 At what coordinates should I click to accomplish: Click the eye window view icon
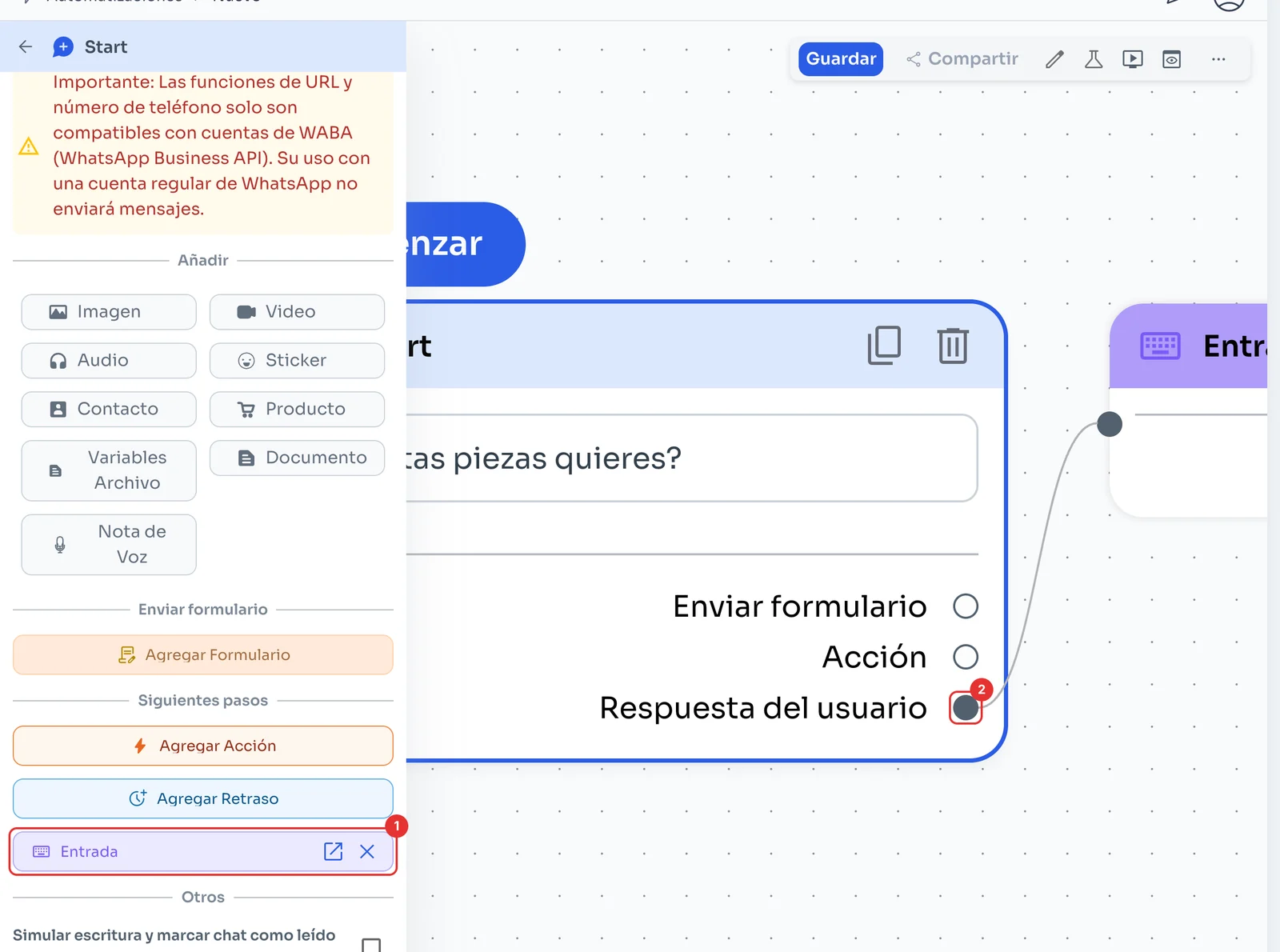(x=1172, y=59)
